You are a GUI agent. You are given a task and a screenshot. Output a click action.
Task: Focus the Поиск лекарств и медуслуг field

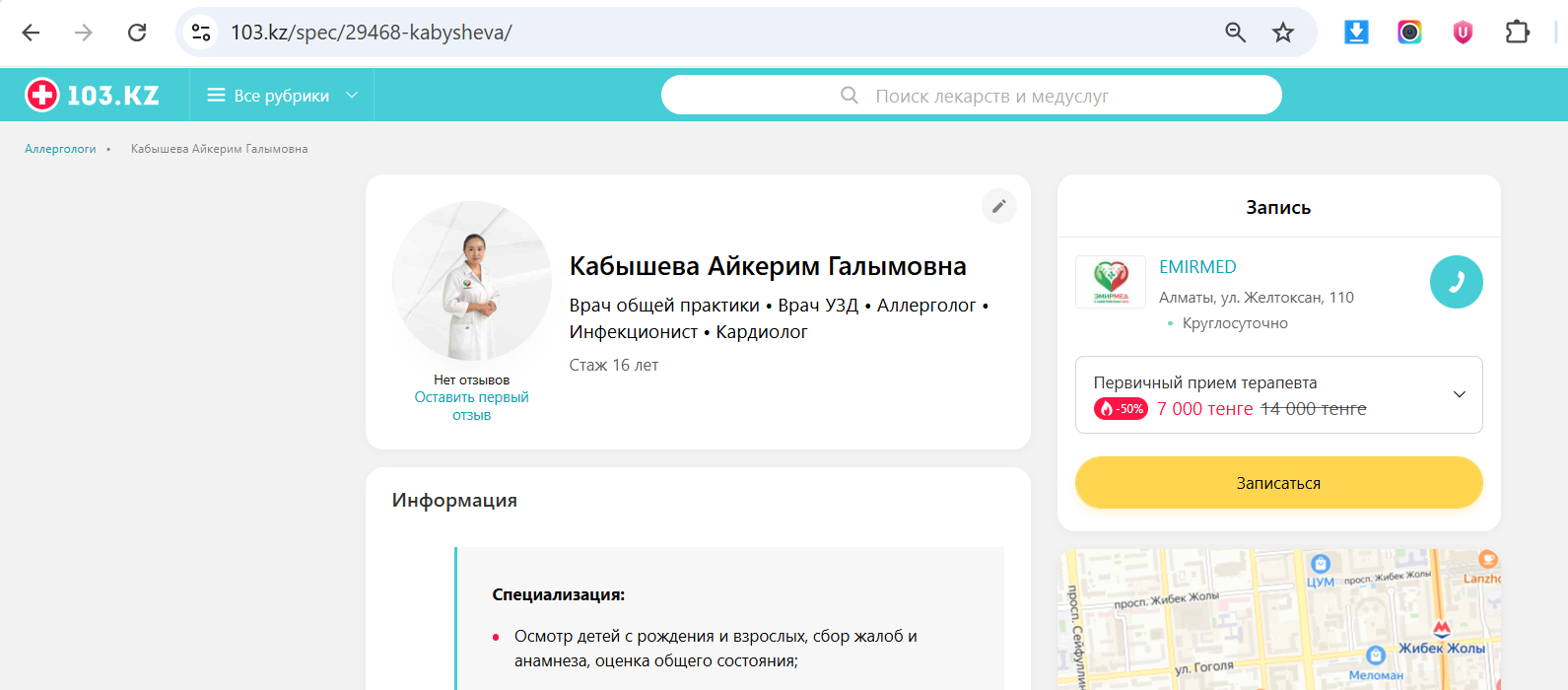972,96
